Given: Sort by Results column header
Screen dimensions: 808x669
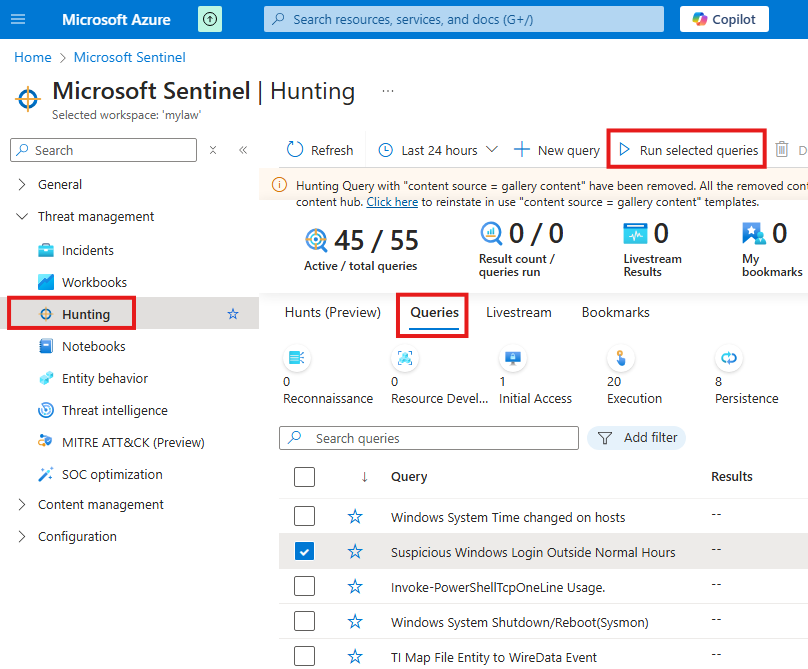Looking at the screenshot, I should 732,477.
